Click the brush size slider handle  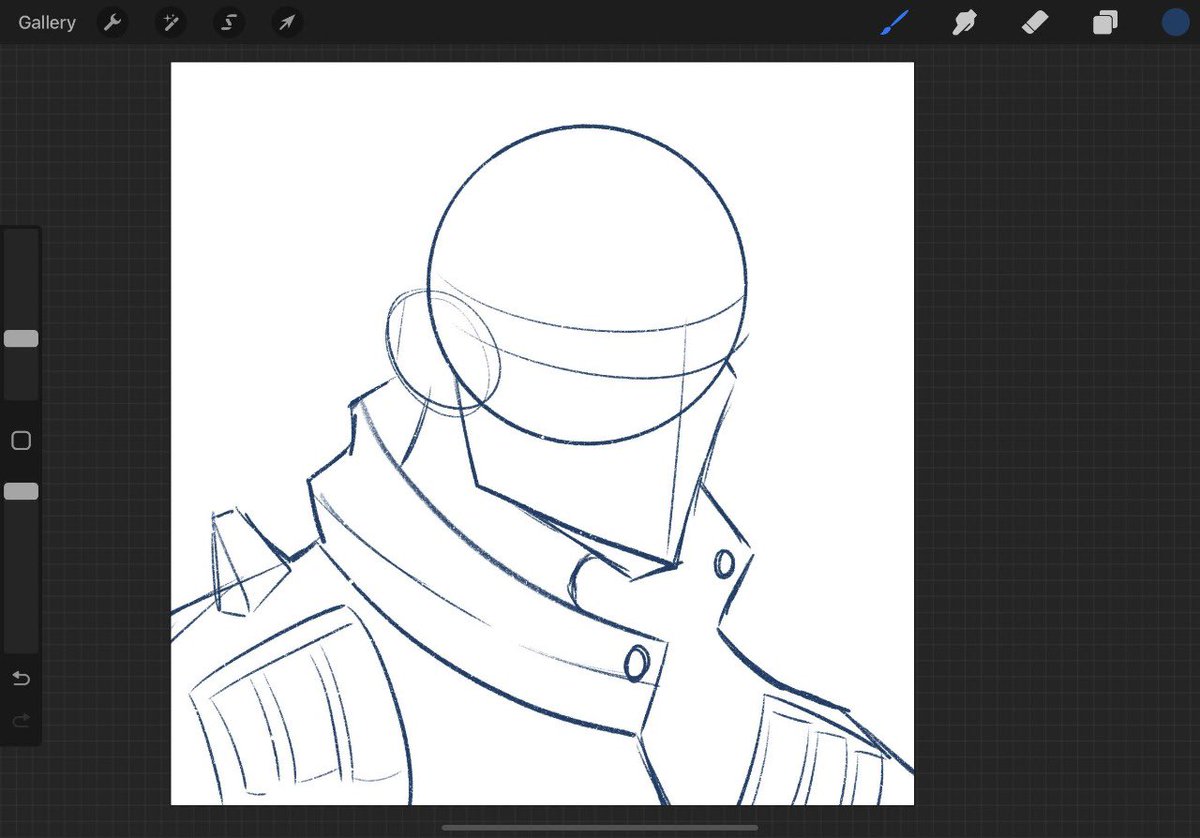pyautogui.click(x=21, y=339)
